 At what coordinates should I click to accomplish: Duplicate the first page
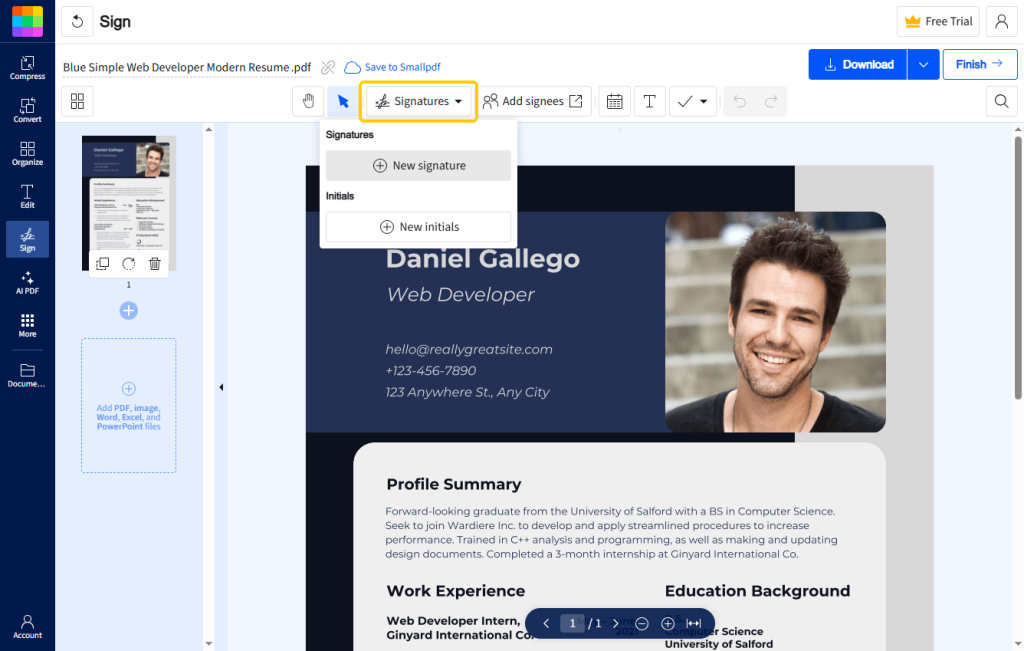tap(102, 263)
